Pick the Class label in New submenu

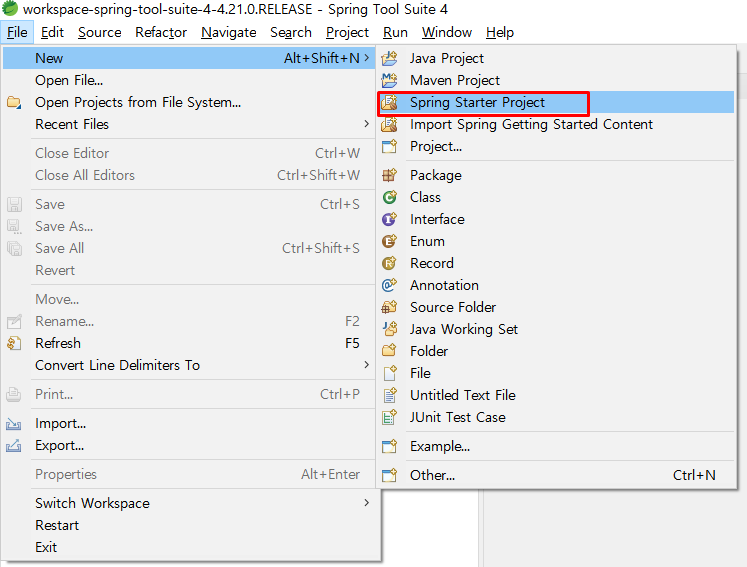click(x=425, y=197)
